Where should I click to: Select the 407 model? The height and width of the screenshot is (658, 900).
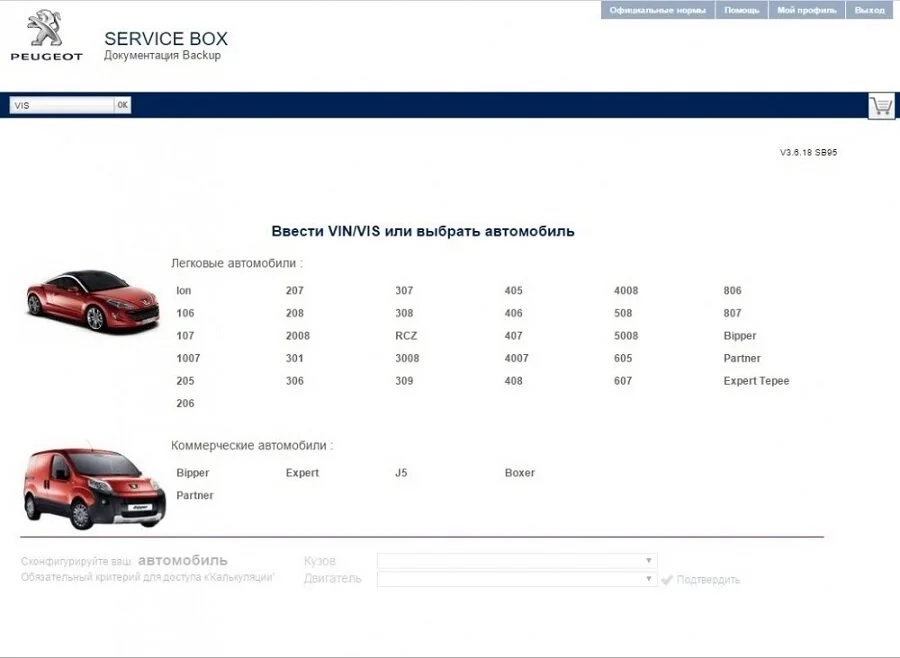514,335
